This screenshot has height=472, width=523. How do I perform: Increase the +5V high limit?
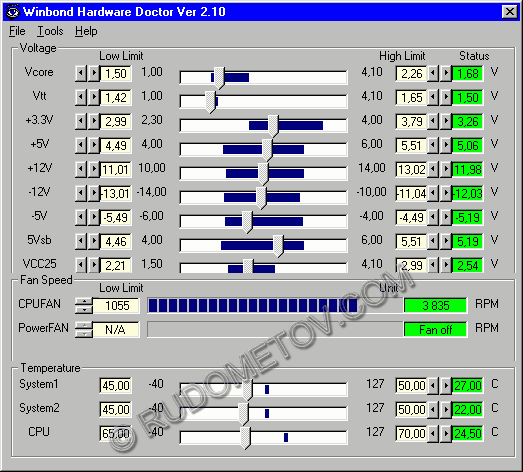(x=446, y=145)
